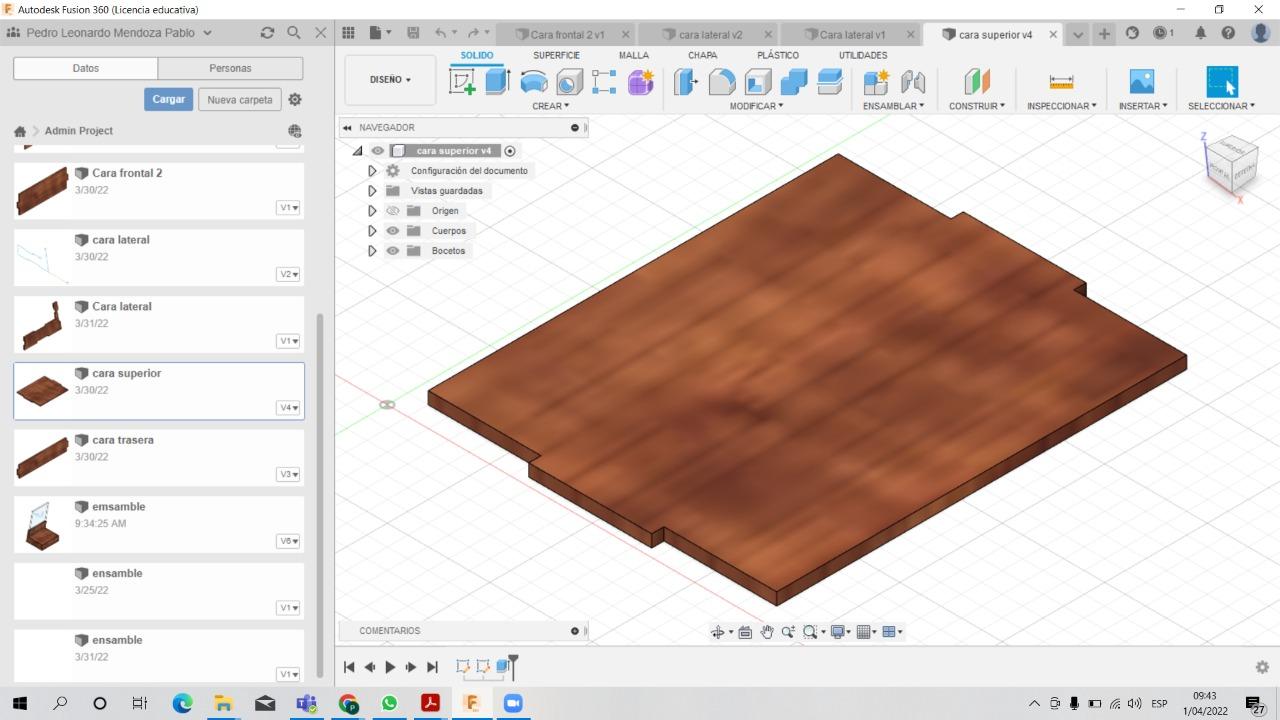Select the Create Sketch tool icon
The height and width of the screenshot is (720, 1280).
pos(462,82)
